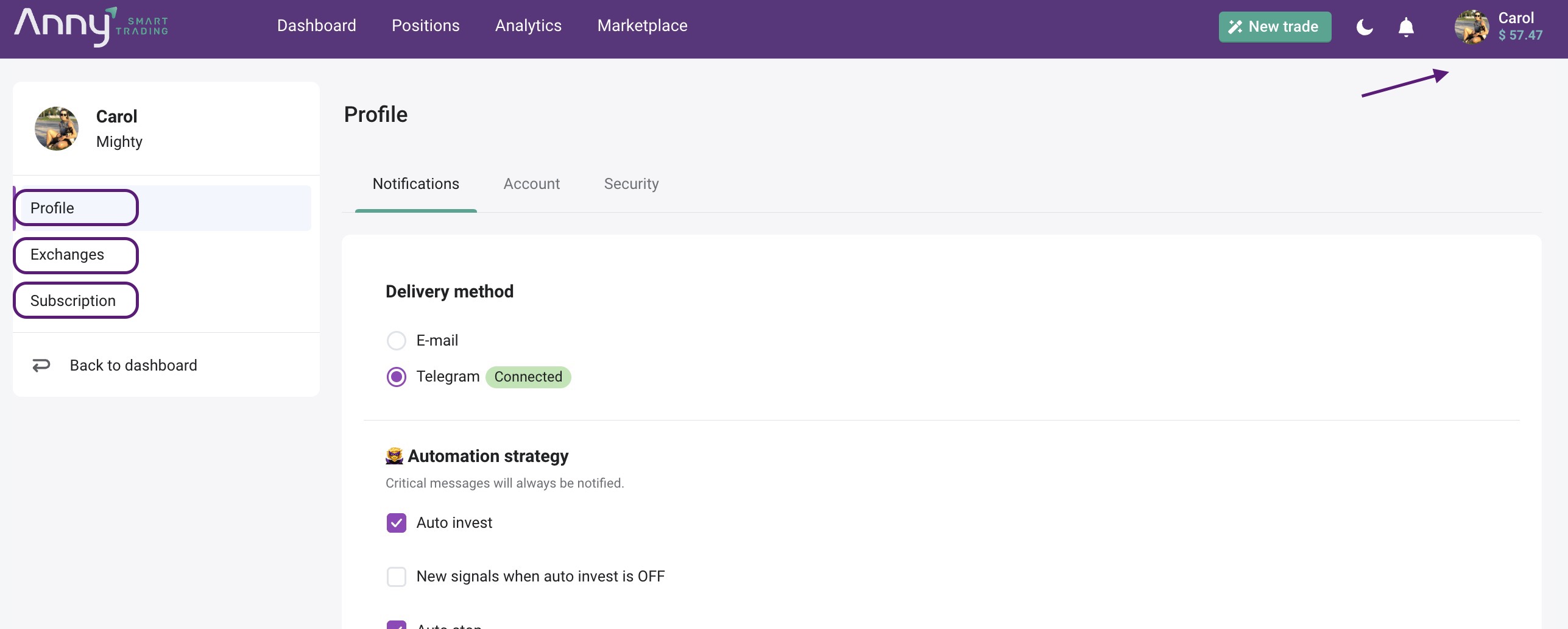Open Carol account menu balance $57.47

pyautogui.click(x=1520, y=35)
